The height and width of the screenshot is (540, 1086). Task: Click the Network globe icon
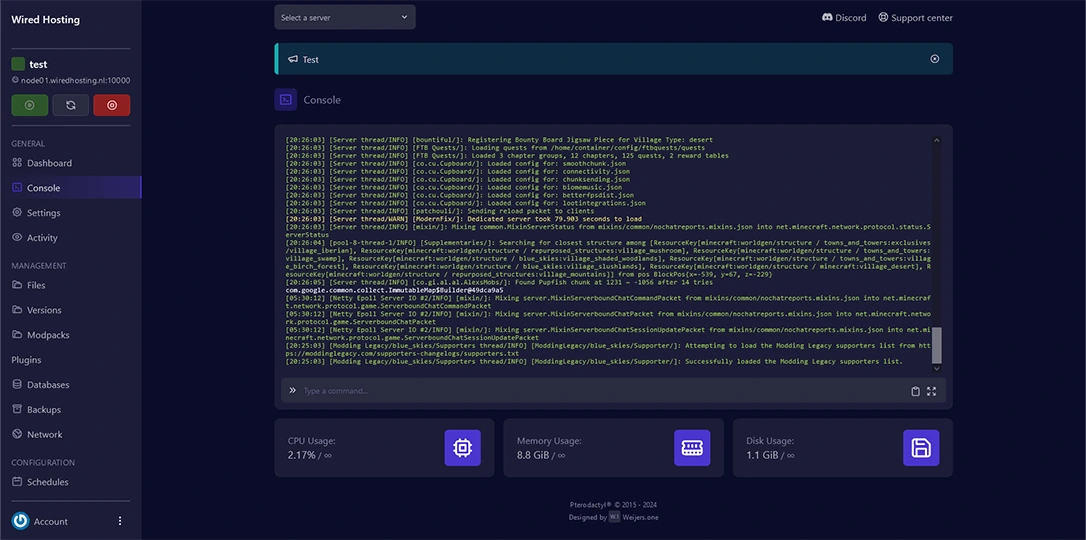tap(17, 435)
